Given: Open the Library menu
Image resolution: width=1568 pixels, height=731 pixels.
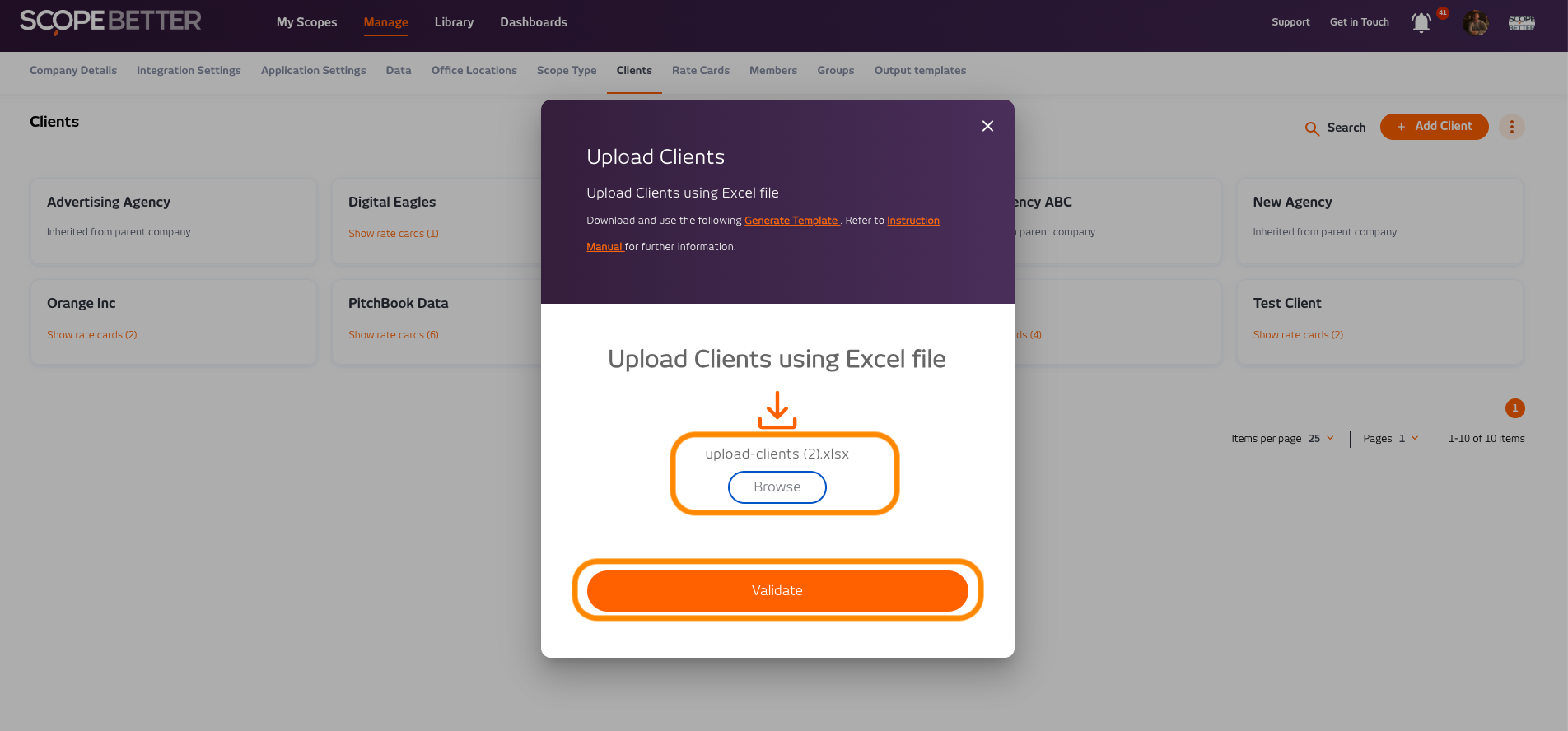Looking at the screenshot, I should pyautogui.click(x=454, y=22).
